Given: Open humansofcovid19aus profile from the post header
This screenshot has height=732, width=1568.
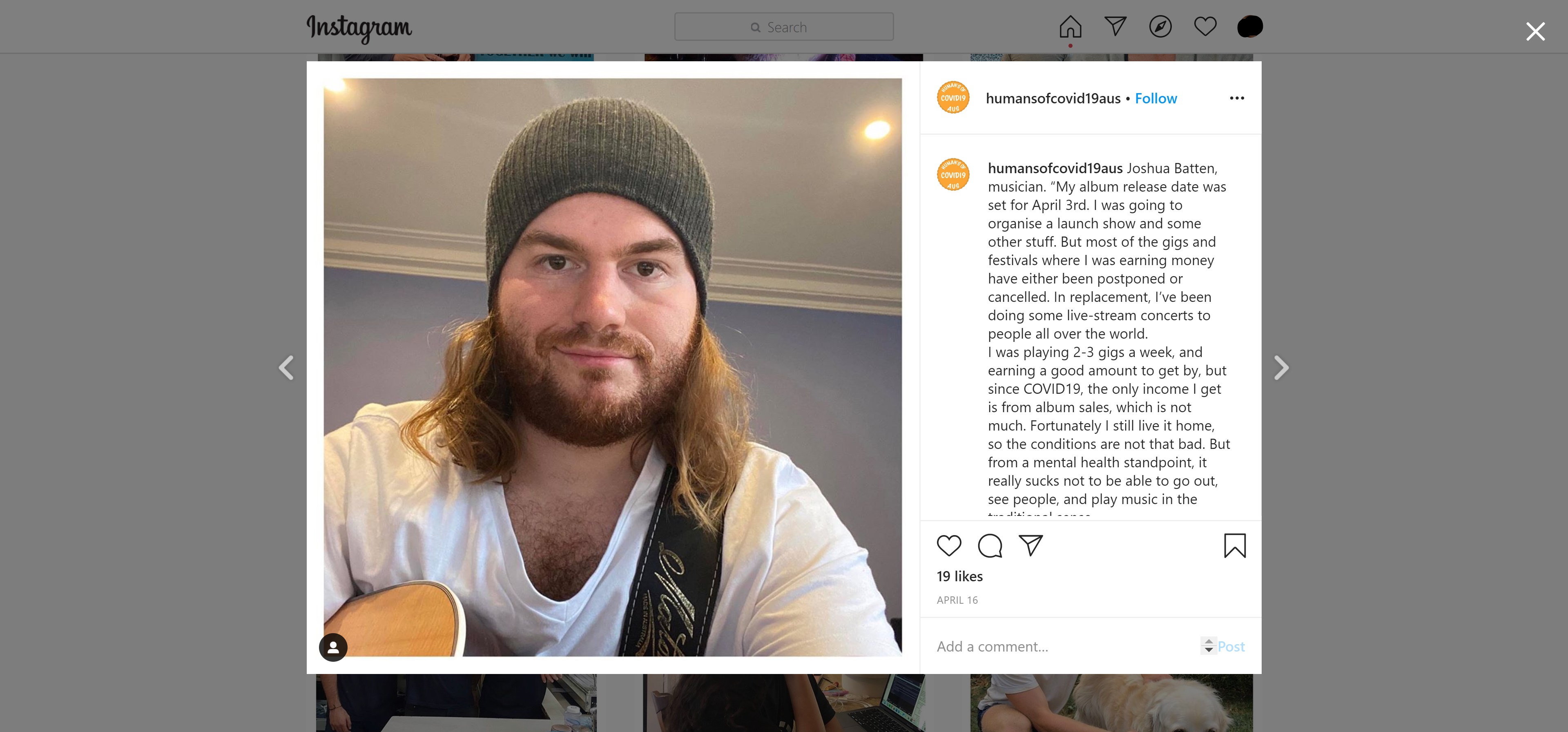Looking at the screenshot, I should 1053,98.
